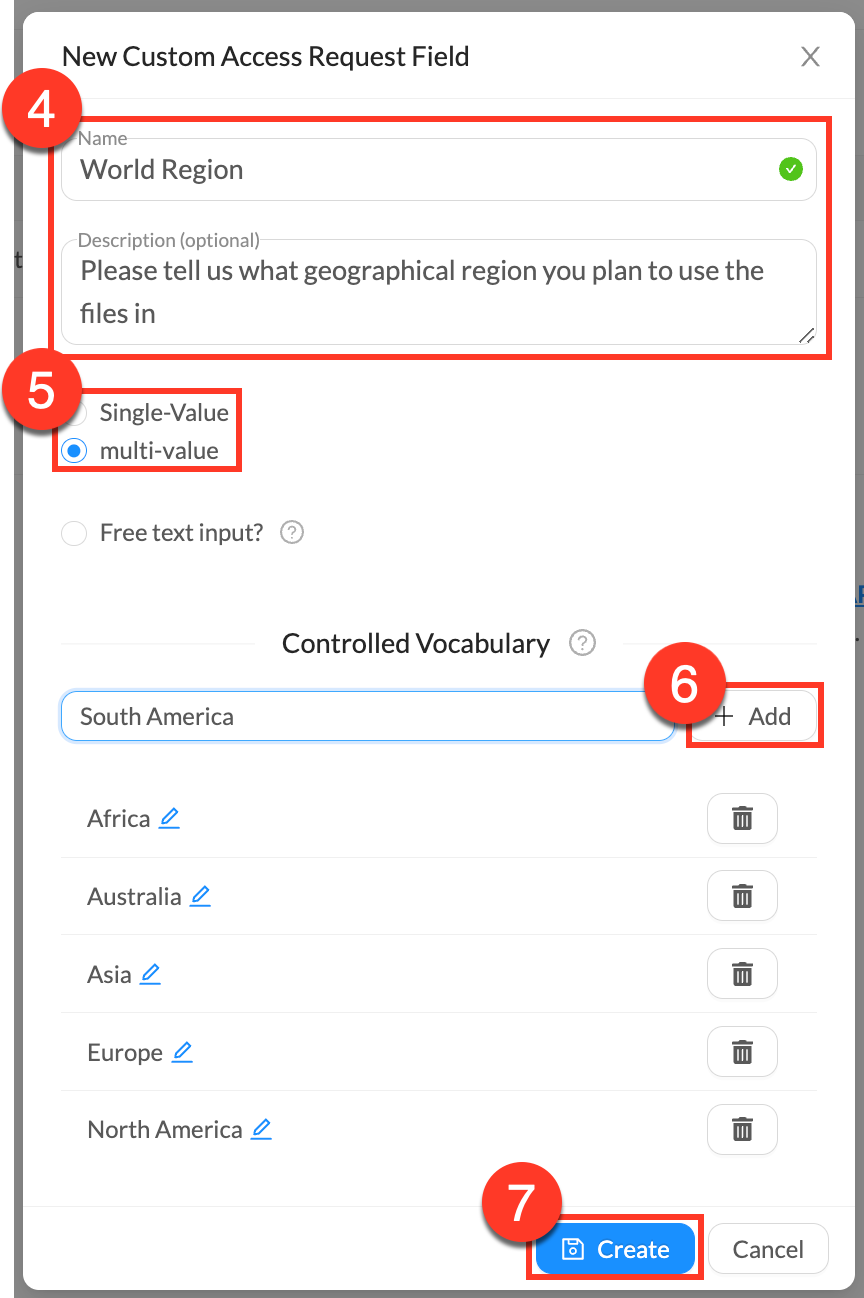Delete the Asia vocabulary entry
864x1298 pixels.
(742, 974)
